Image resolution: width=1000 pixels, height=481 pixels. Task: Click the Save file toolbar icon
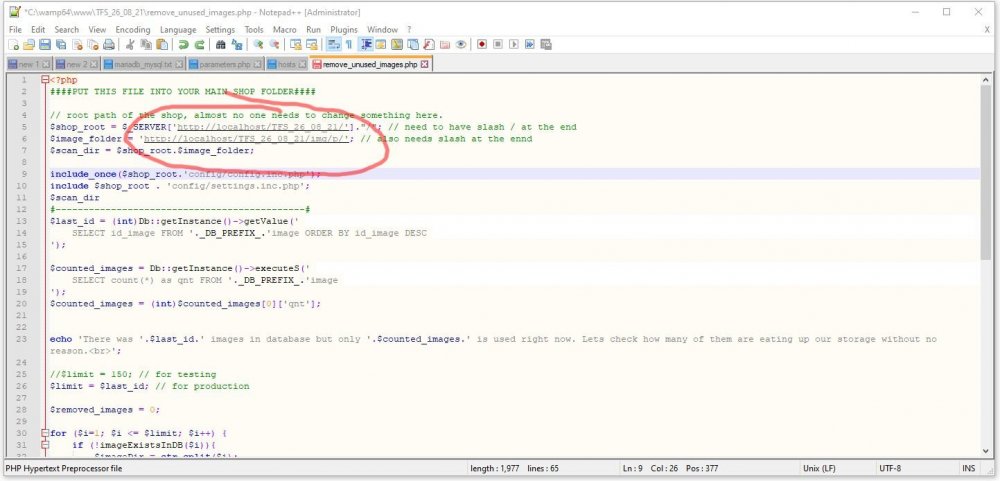pyautogui.click(x=45, y=45)
